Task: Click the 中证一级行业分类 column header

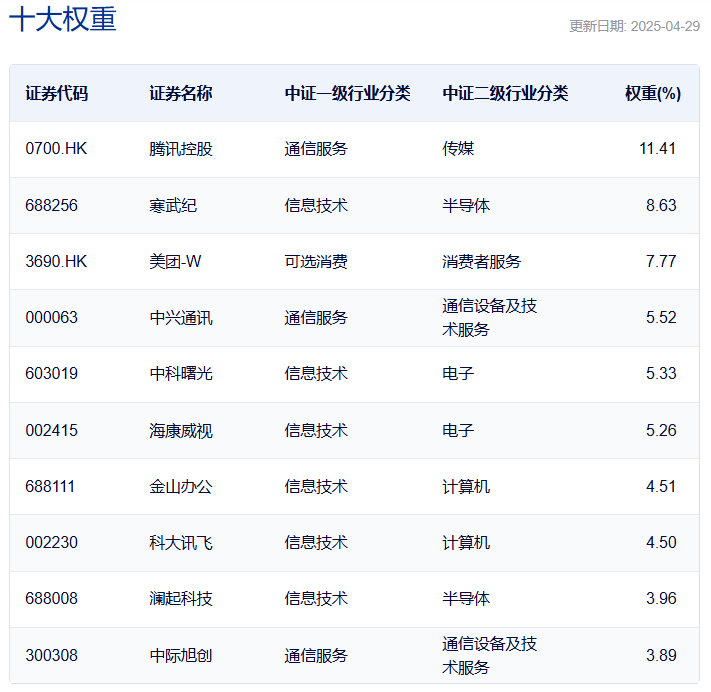Action: coord(347,93)
